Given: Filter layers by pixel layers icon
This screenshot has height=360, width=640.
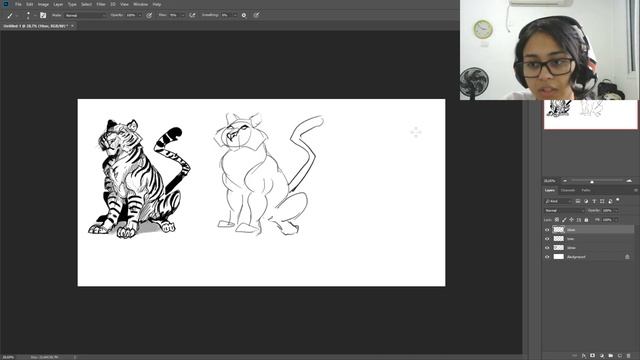Looking at the screenshot, I should click(578, 201).
